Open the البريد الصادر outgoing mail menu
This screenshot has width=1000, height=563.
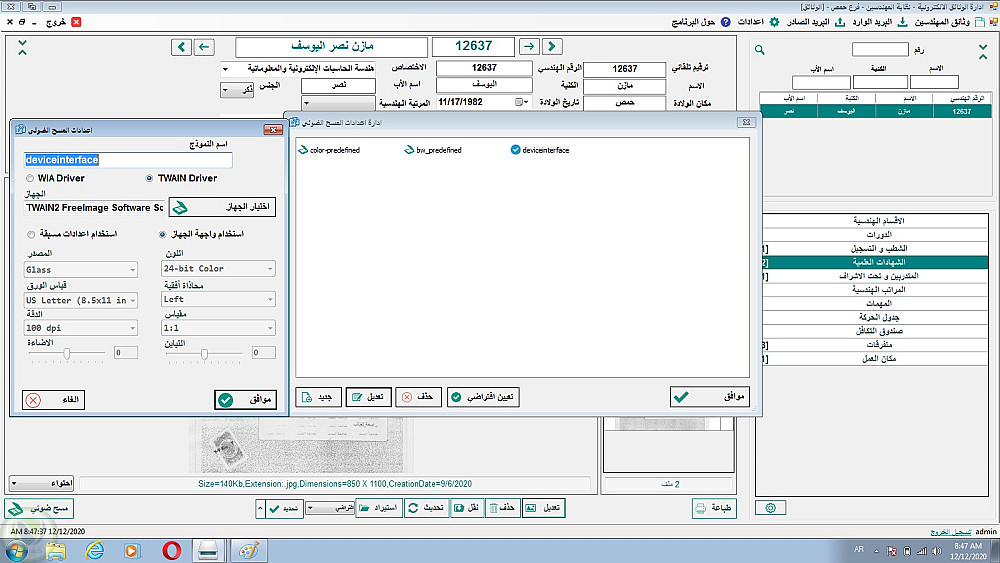tap(815, 22)
